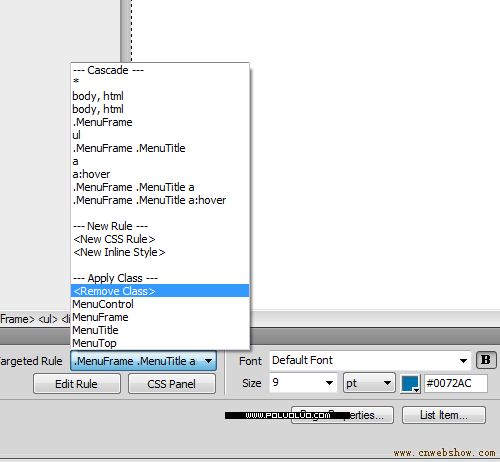Click the List Item button
Screen dimensions: 500x462
(x=444, y=415)
